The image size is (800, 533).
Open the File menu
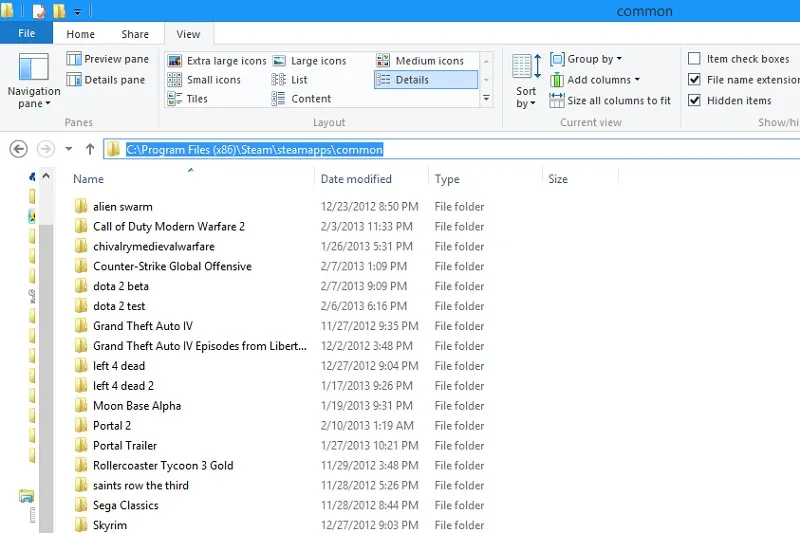click(26, 34)
